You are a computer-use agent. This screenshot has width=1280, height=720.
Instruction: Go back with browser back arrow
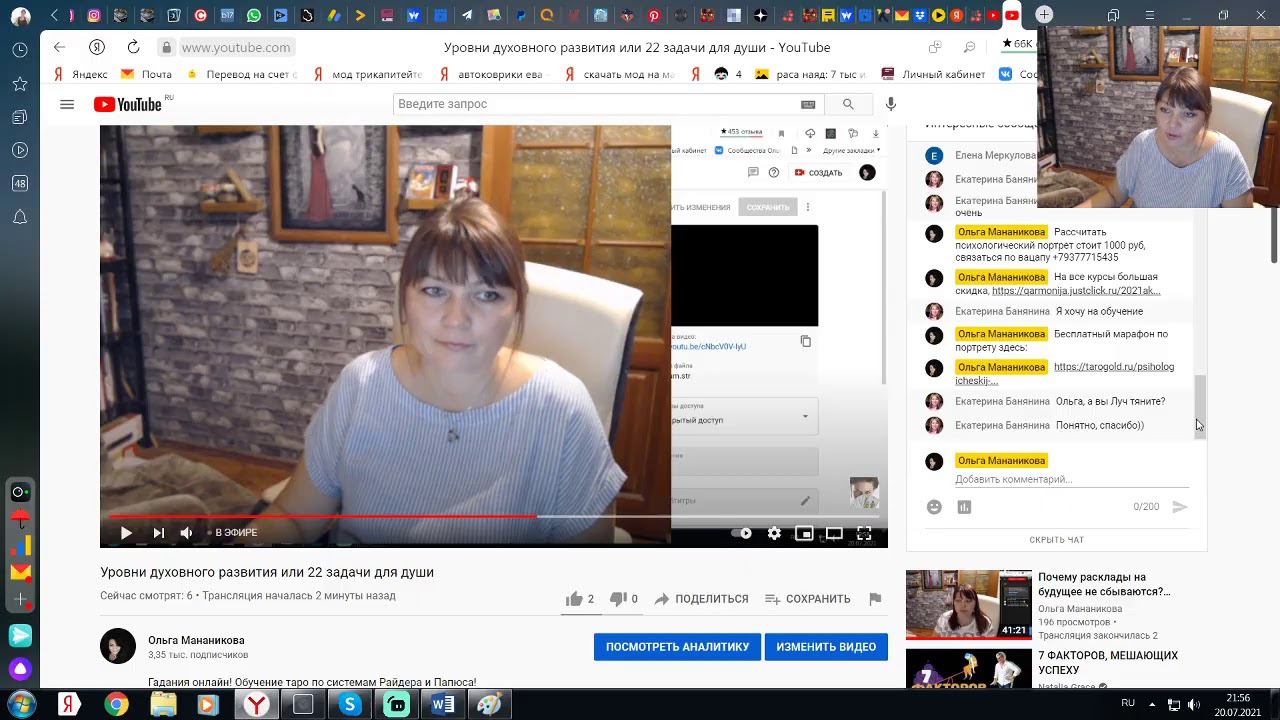coord(59,47)
